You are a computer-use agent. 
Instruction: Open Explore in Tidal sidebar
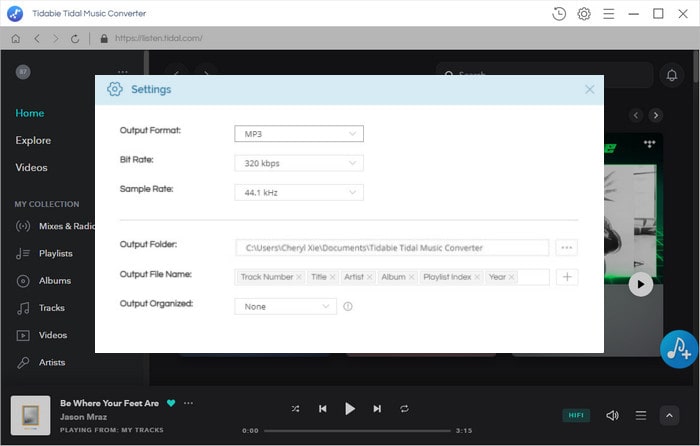[x=33, y=141]
